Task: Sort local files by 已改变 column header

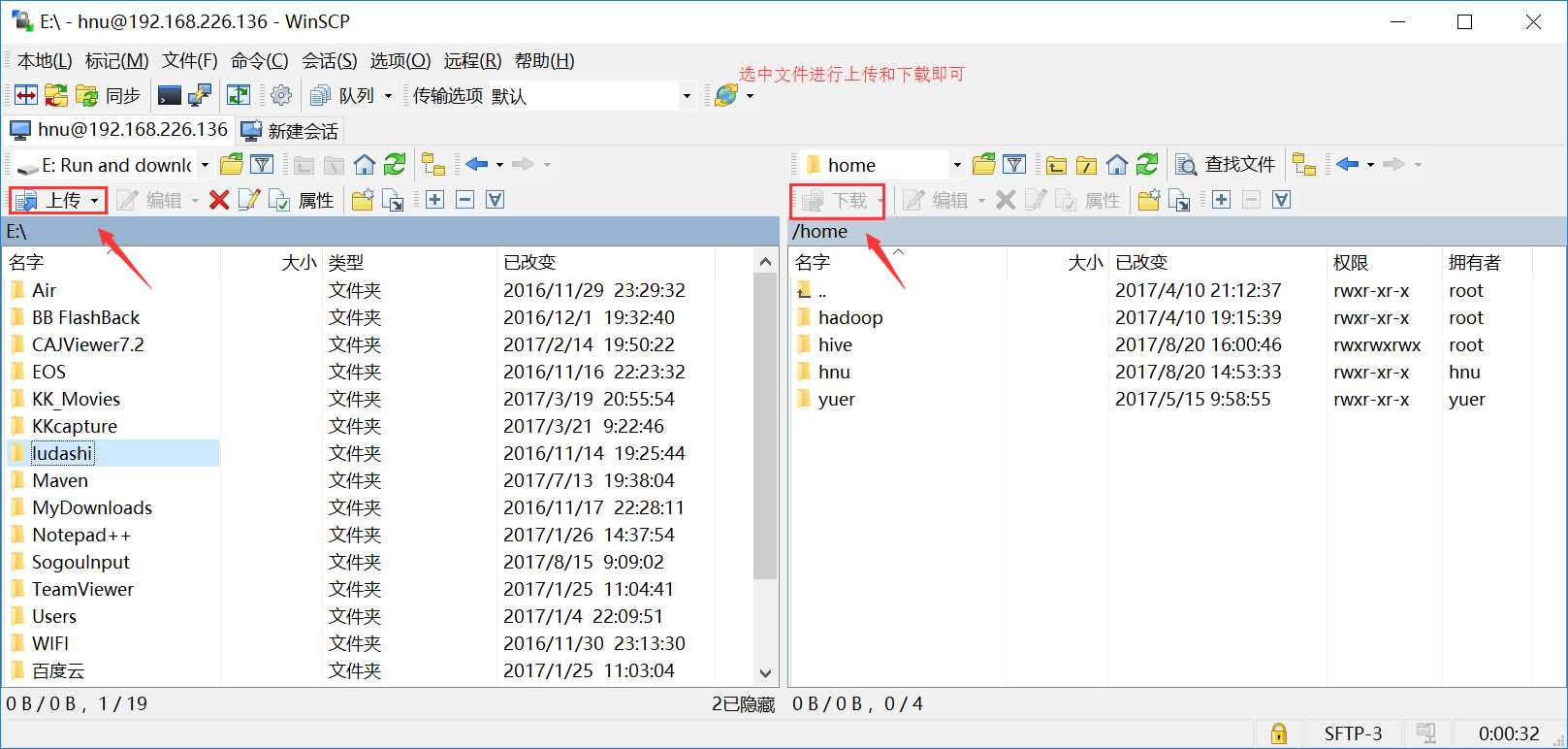Action: pos(605,262)
